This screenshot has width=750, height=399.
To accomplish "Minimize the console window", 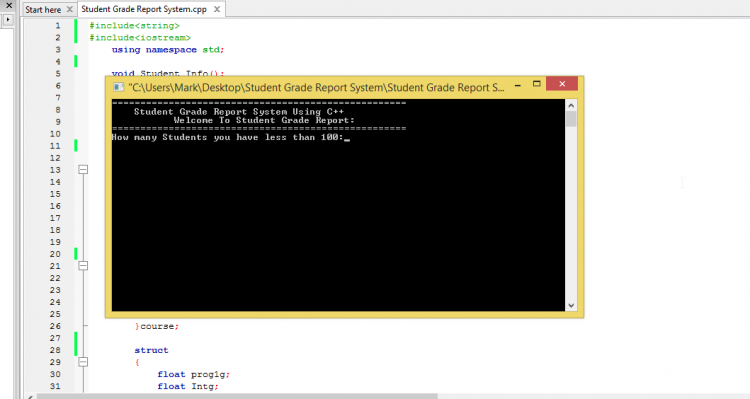I will (x=518, y=85).
